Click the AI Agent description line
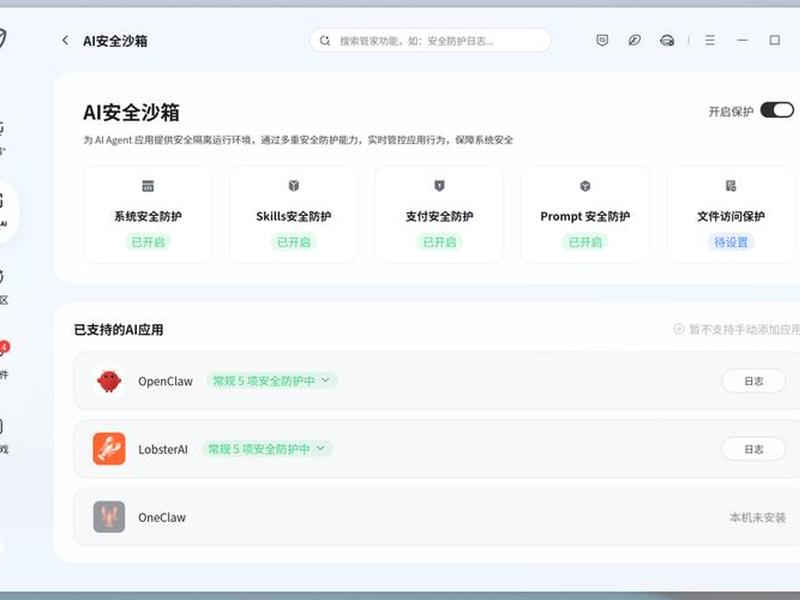The height and width of the screenshot is (600, 800). (x=298, y=140)
